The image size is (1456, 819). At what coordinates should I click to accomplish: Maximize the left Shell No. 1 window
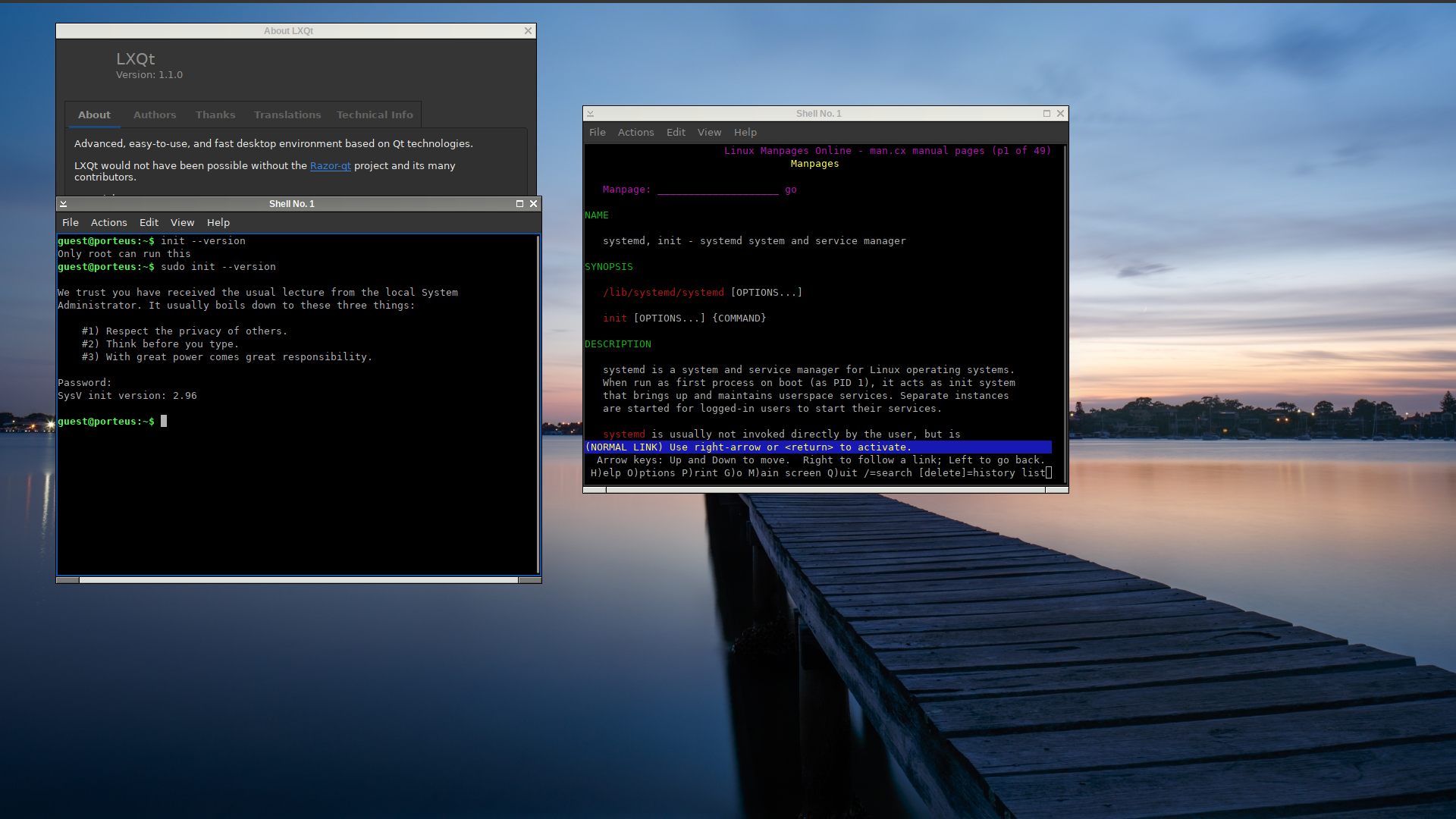(519, 204)
